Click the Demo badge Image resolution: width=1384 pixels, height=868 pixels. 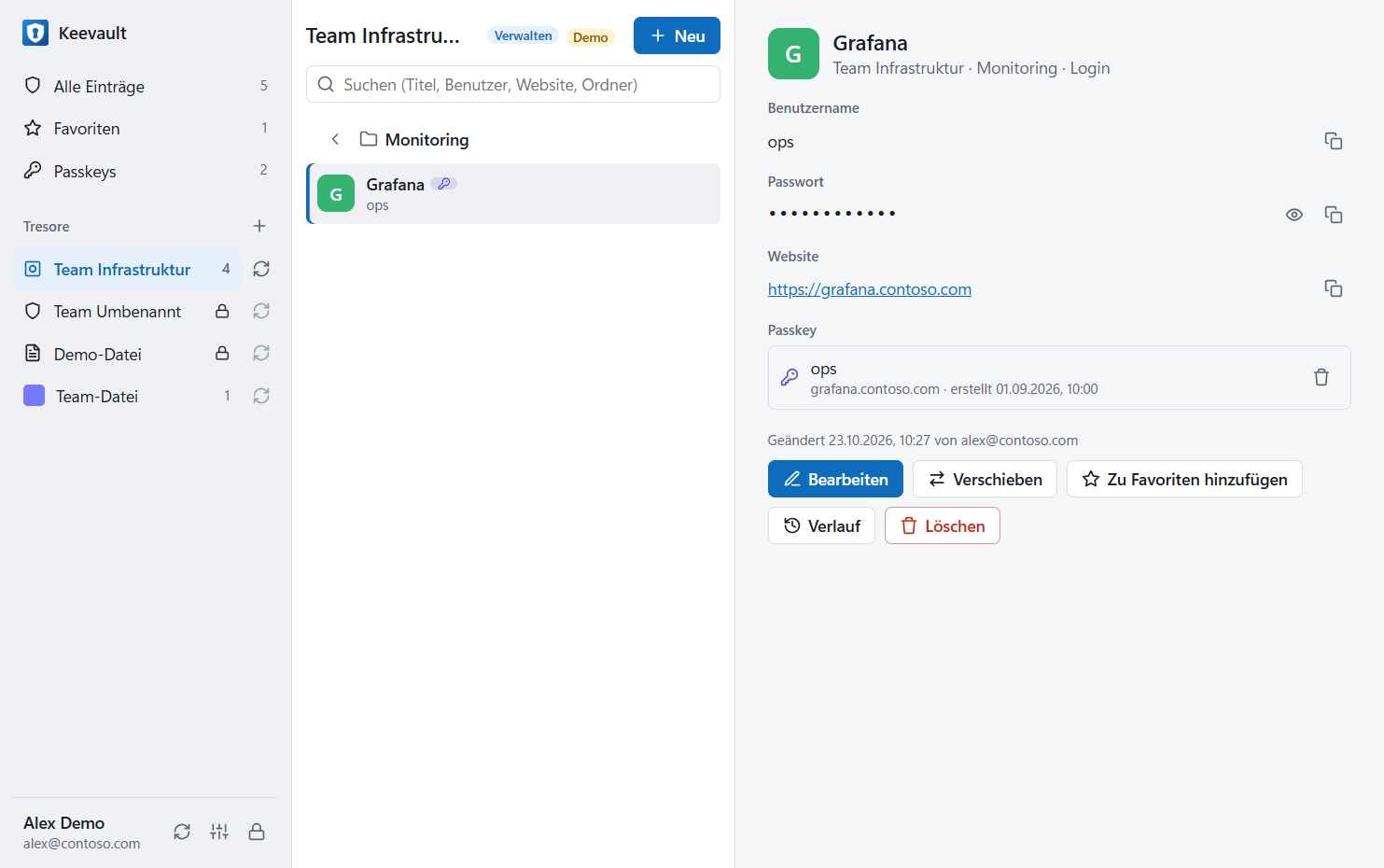590,37
